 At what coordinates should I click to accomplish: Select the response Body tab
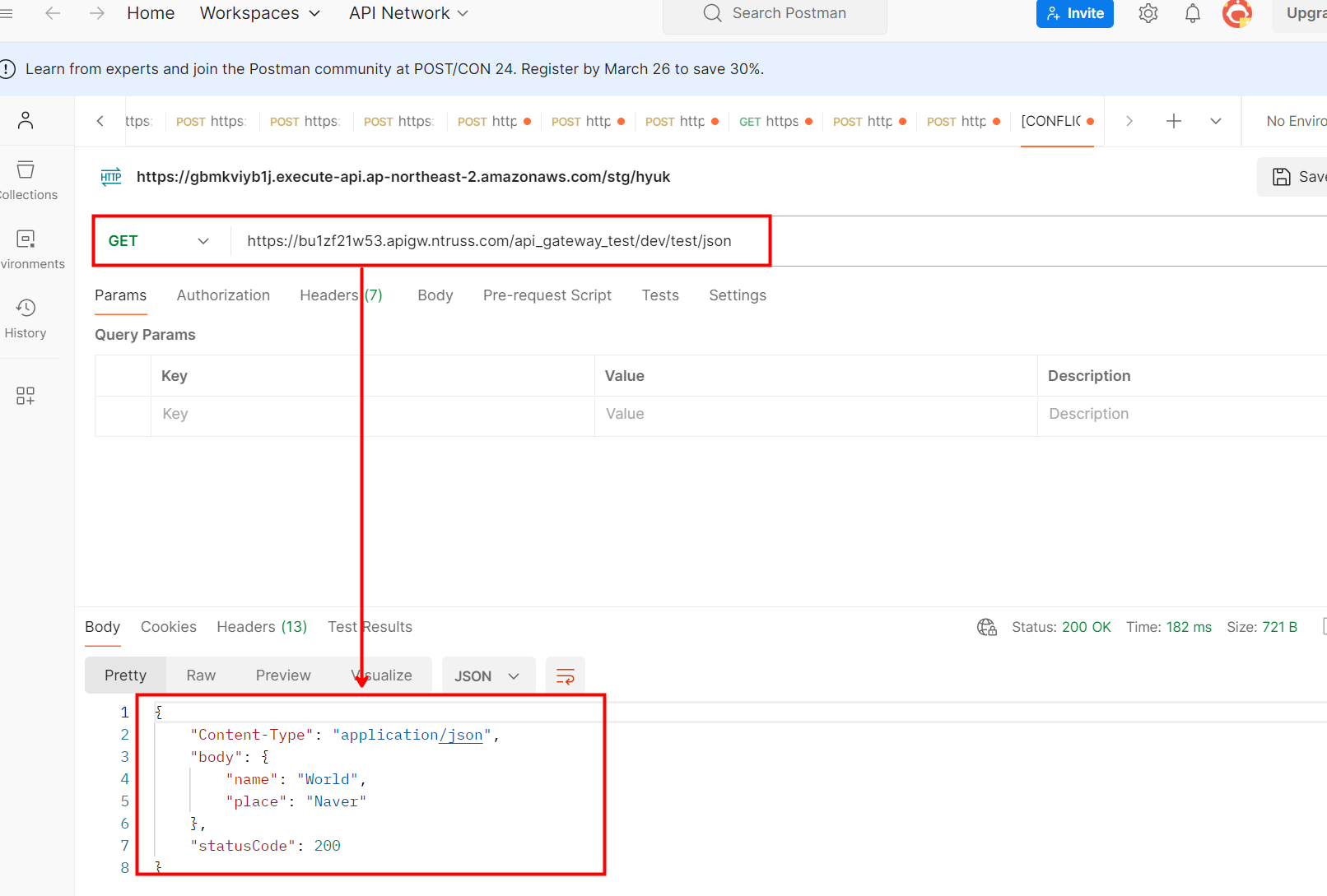[x=102, y=627]
